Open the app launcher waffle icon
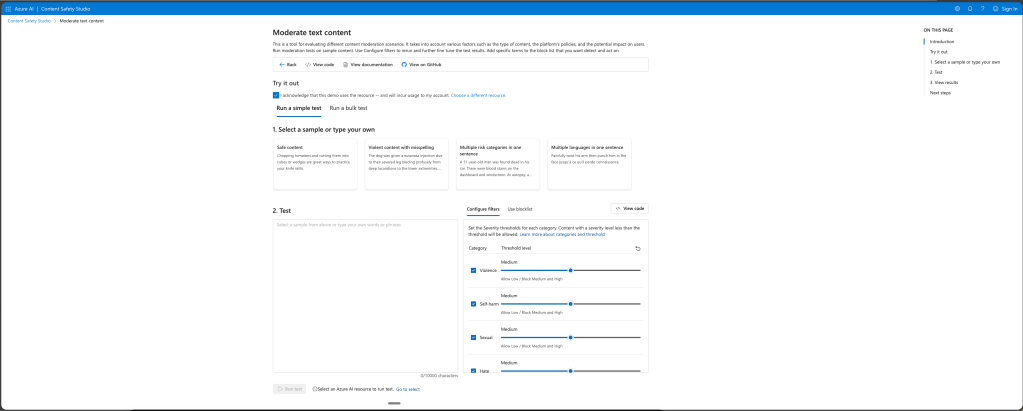 tap(9, 8)
